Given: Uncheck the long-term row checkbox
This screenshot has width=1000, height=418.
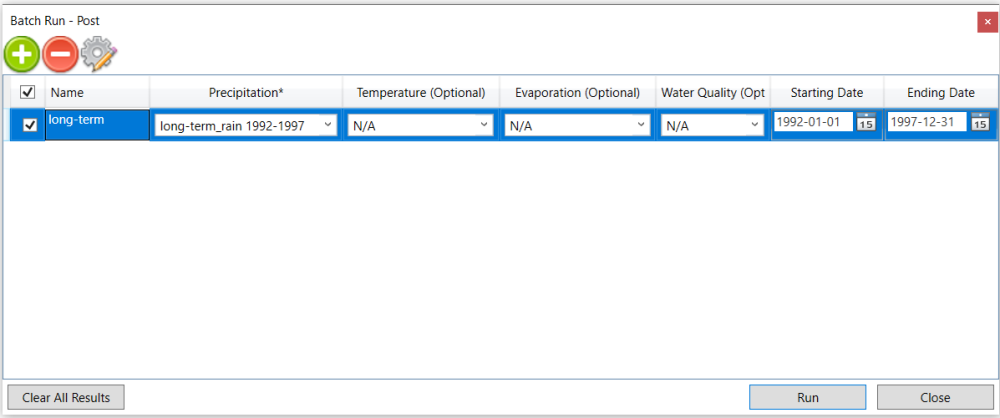Looking at the screenshot, I should coord(29,126).
